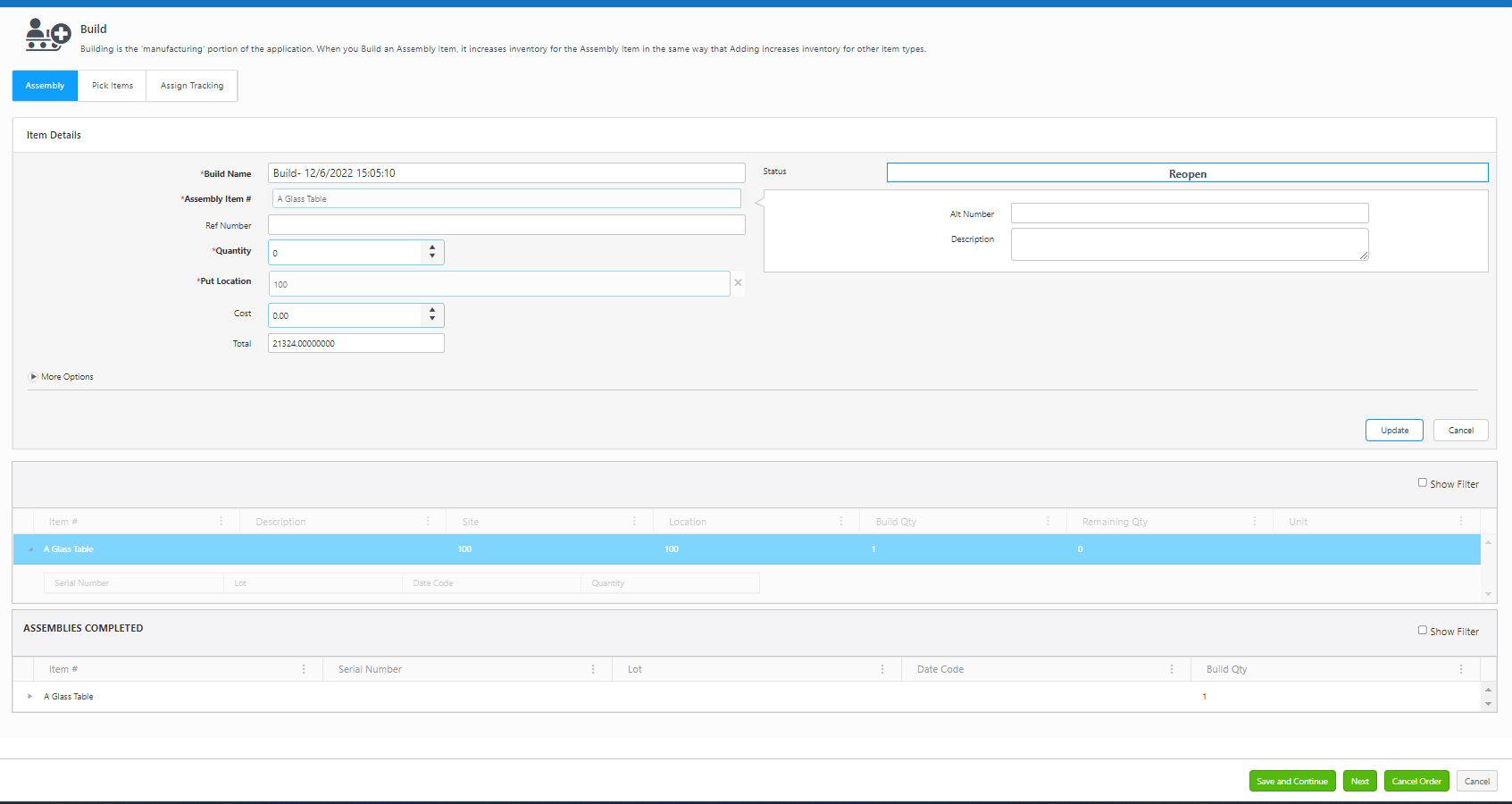Open the Remaining Qty column options menu
The width and height of the screenshot is (1512, 804).
click(1255, 522)
